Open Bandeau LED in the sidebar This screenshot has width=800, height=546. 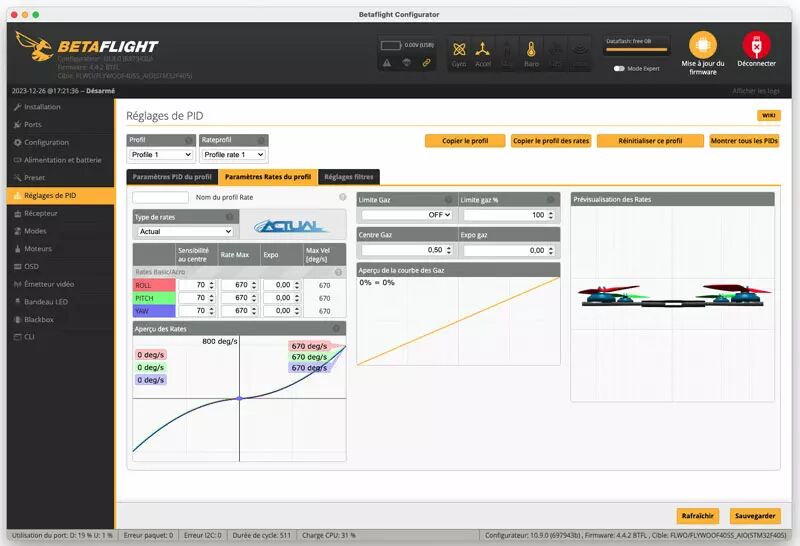61,302
